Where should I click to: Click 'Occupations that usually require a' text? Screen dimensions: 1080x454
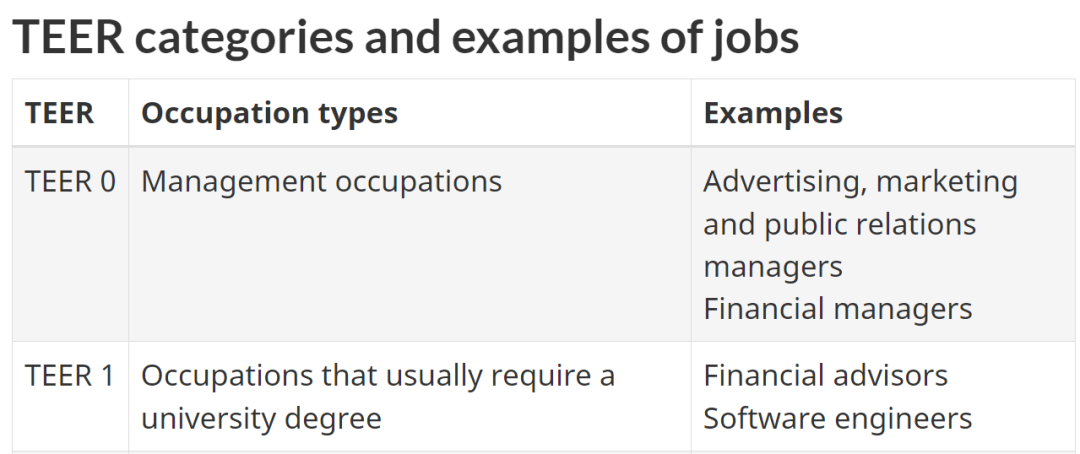tap(378, 376)
